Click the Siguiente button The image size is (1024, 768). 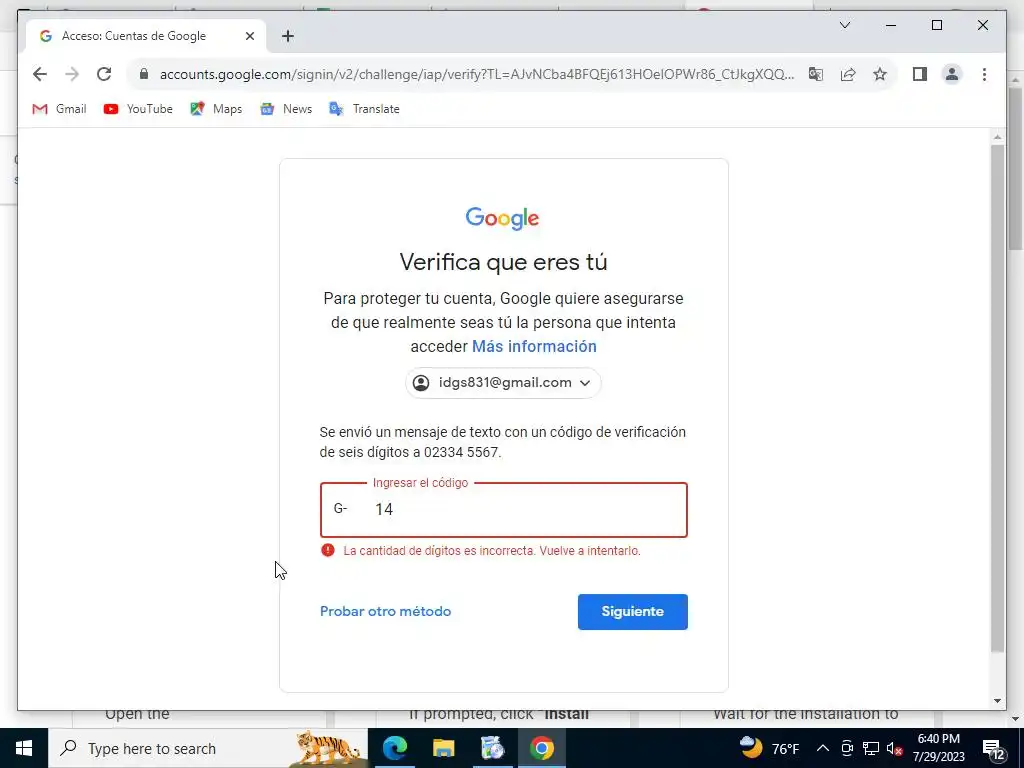(x=632, y=612)
